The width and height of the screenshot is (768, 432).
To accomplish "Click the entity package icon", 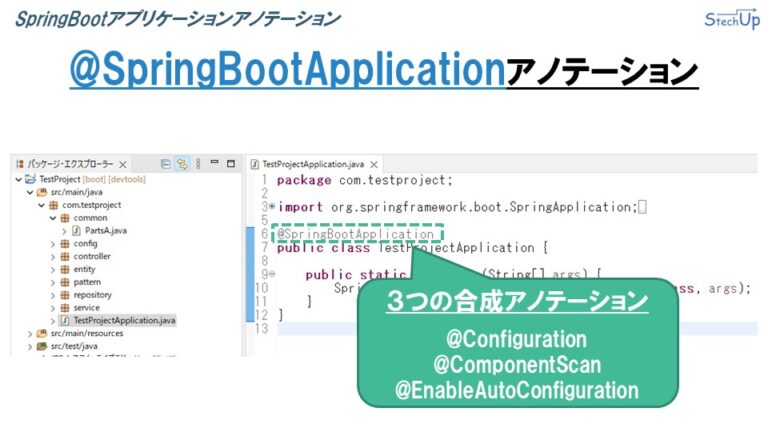I will (65, 269).
